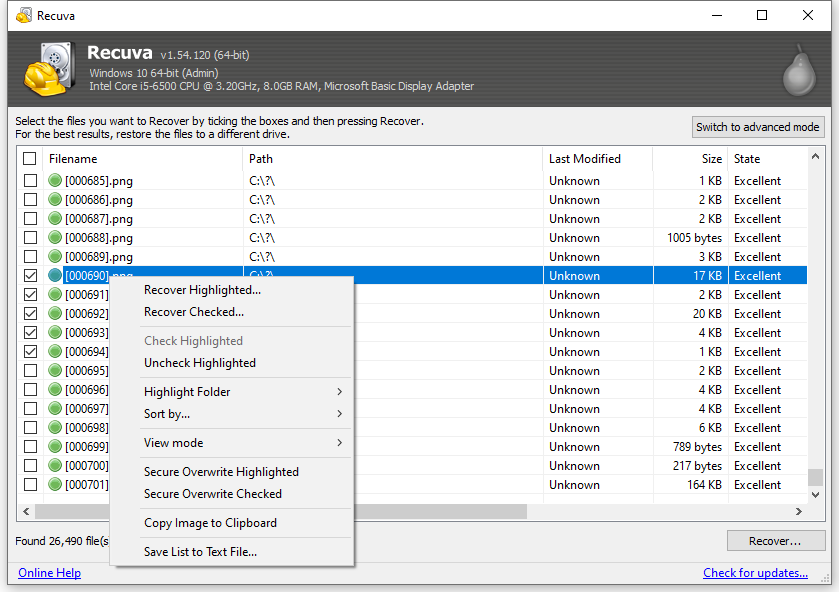Click the Switch to advanced mode button
Image resolution: width=839 pixels, height=592 pixels.
757,127
